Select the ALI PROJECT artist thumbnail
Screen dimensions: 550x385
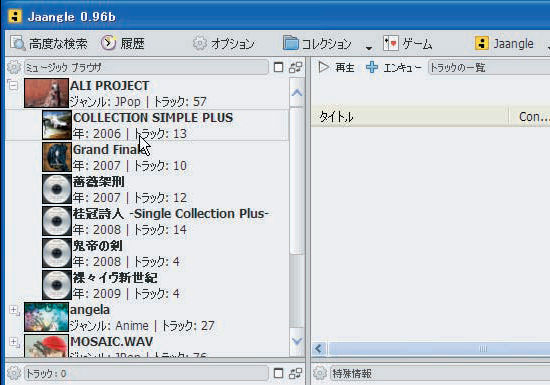pos(46,93)
